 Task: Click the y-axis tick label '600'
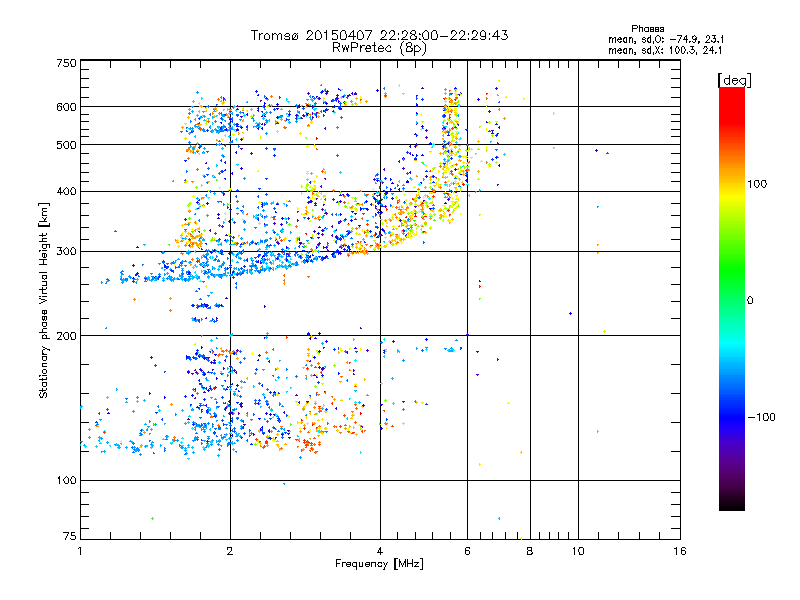click(66, 107)
